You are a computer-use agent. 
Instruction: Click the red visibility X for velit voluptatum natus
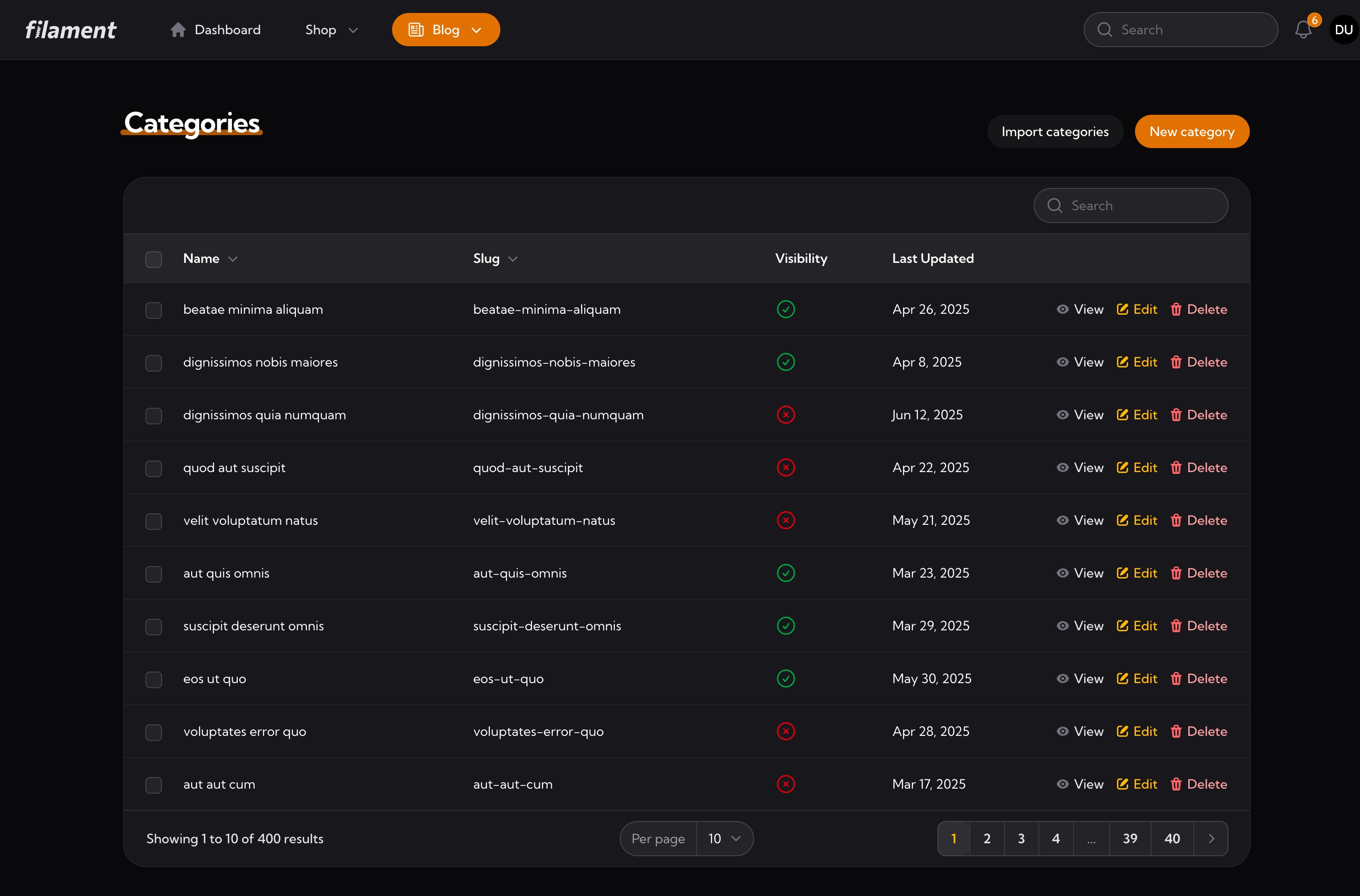tap(786, 521)
